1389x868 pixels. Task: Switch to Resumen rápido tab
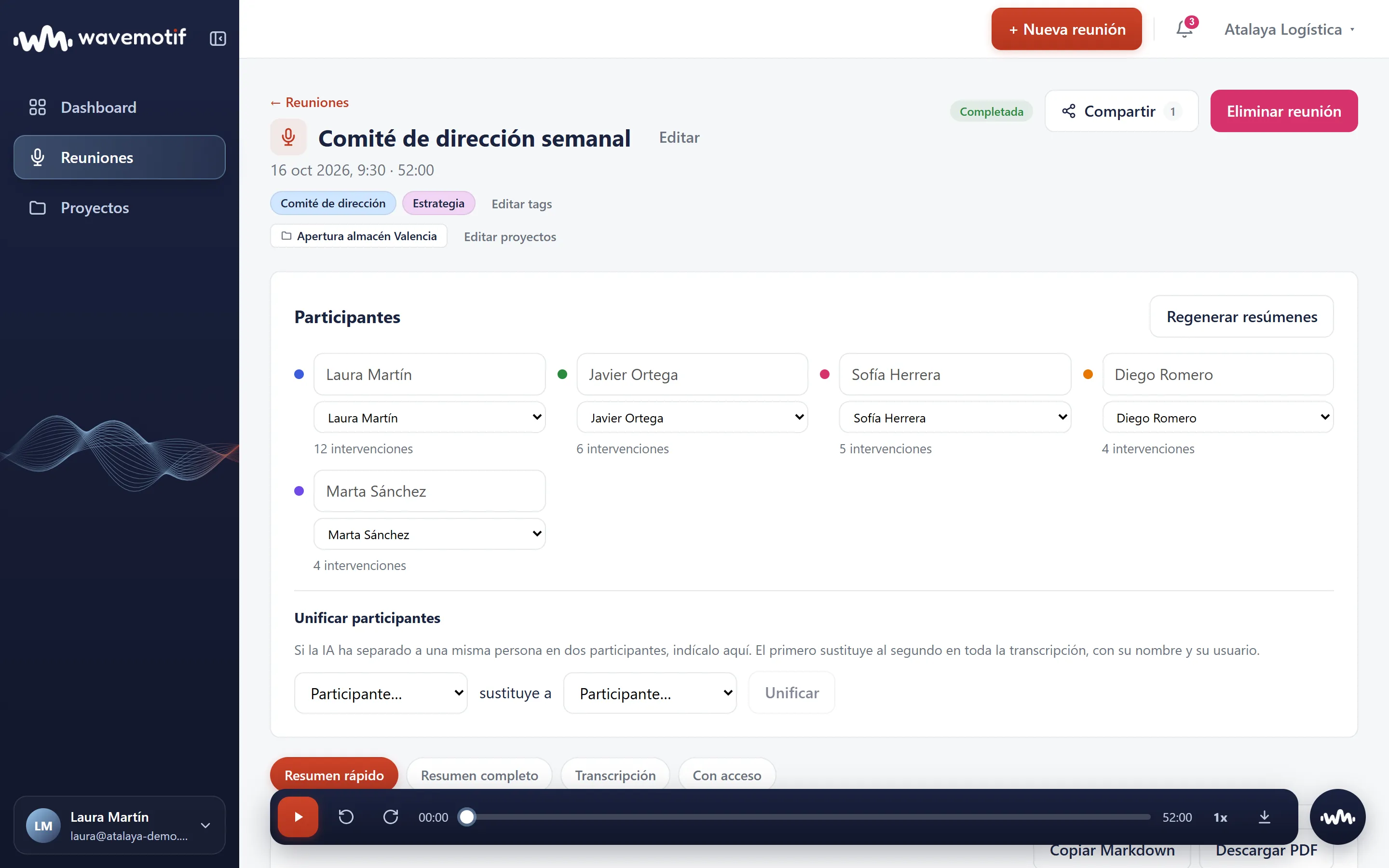pyautogui.click(x=334, y=775)
